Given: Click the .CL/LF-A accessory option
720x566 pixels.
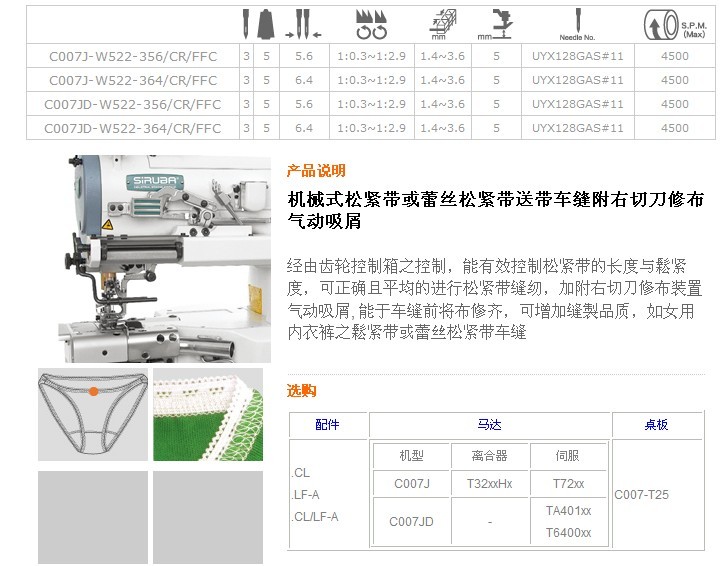Looking at the screenshot, I should [314, 517].
